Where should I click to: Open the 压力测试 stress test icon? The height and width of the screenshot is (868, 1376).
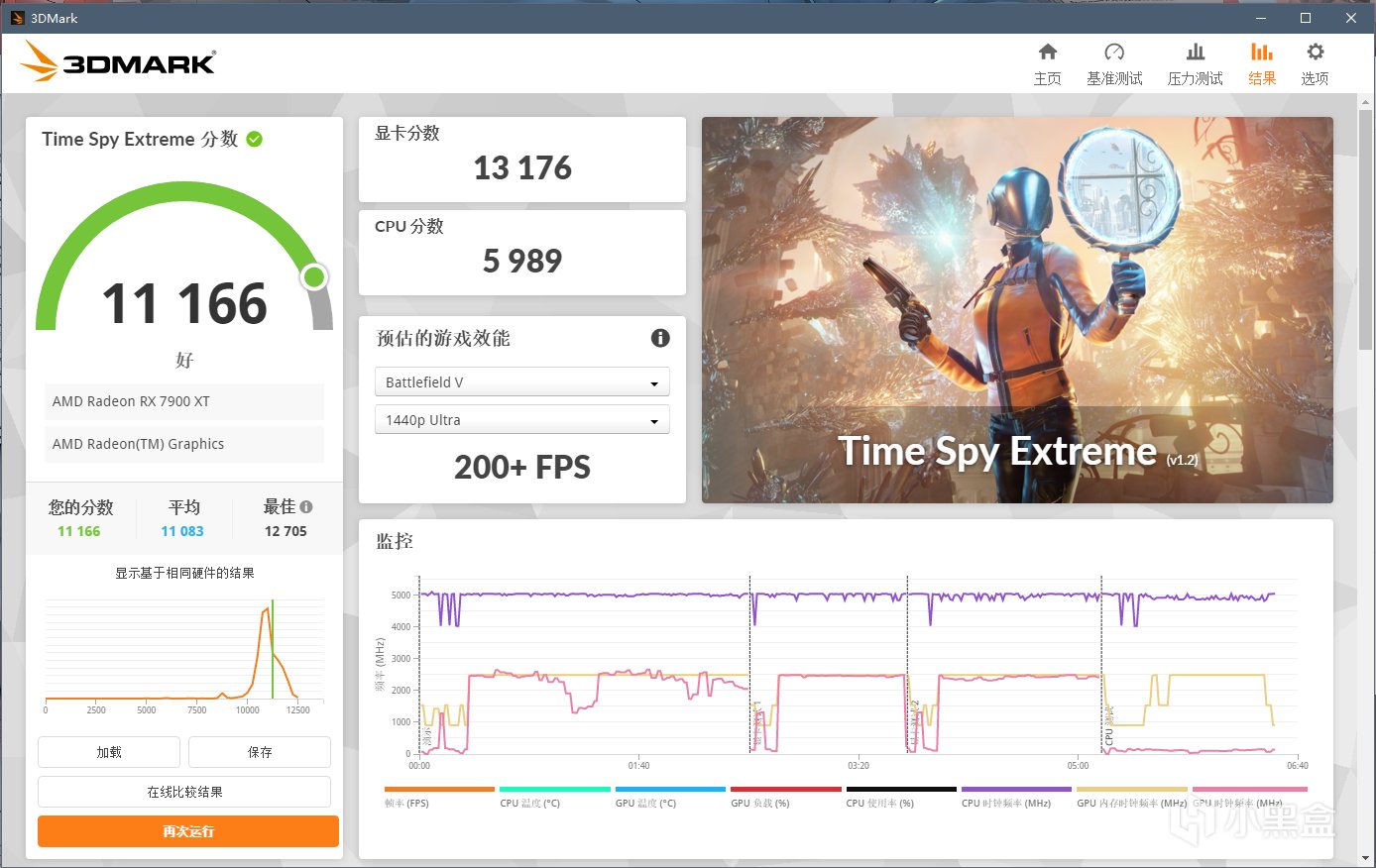(1196, 52)
